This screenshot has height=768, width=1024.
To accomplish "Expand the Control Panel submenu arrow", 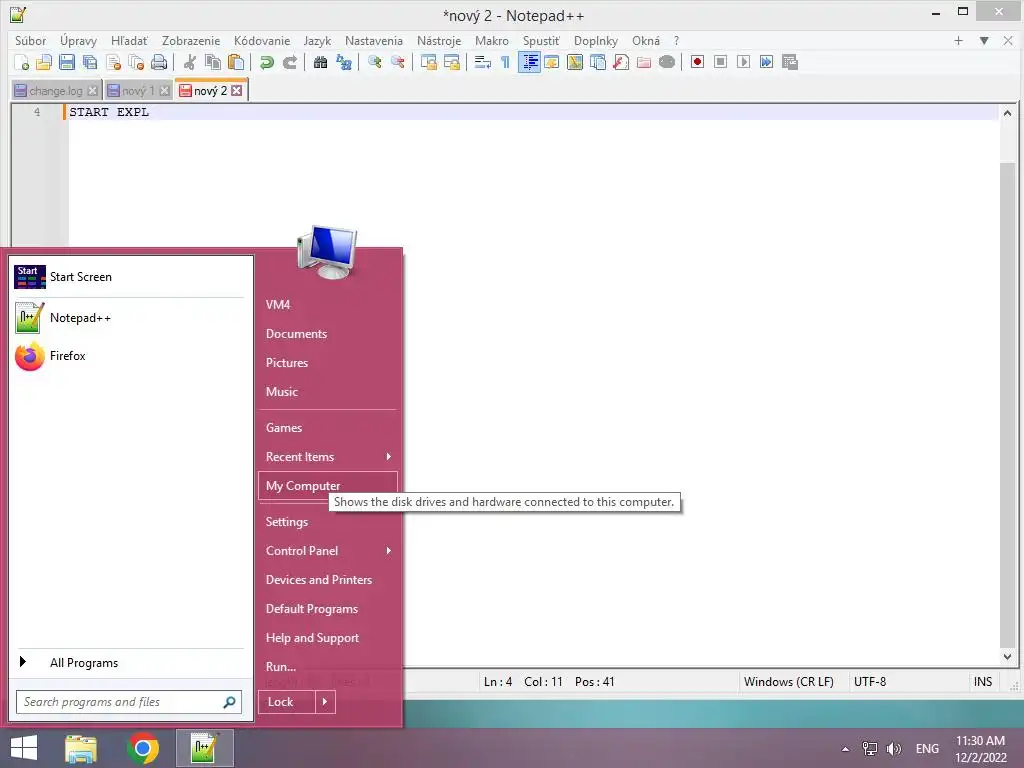I will [x=389, y=551].
